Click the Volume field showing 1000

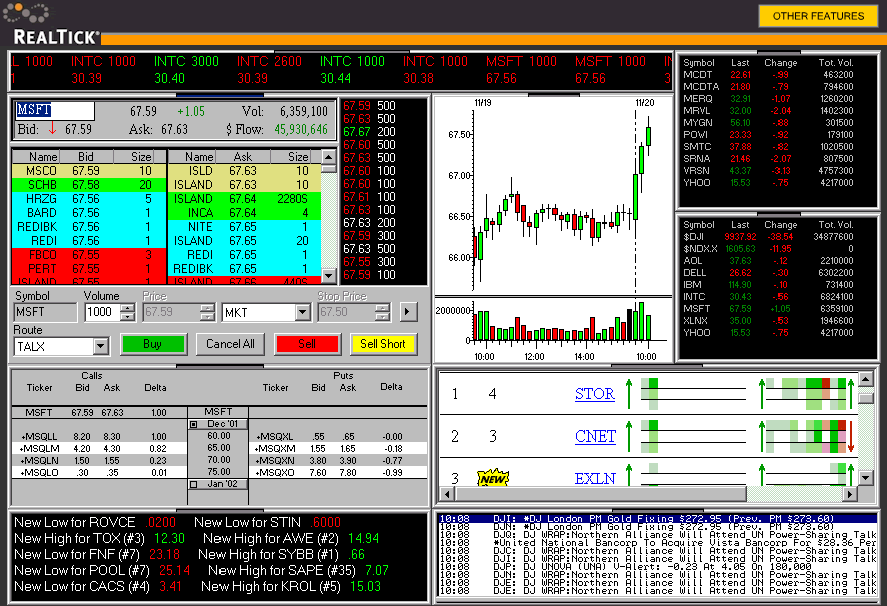102,312
